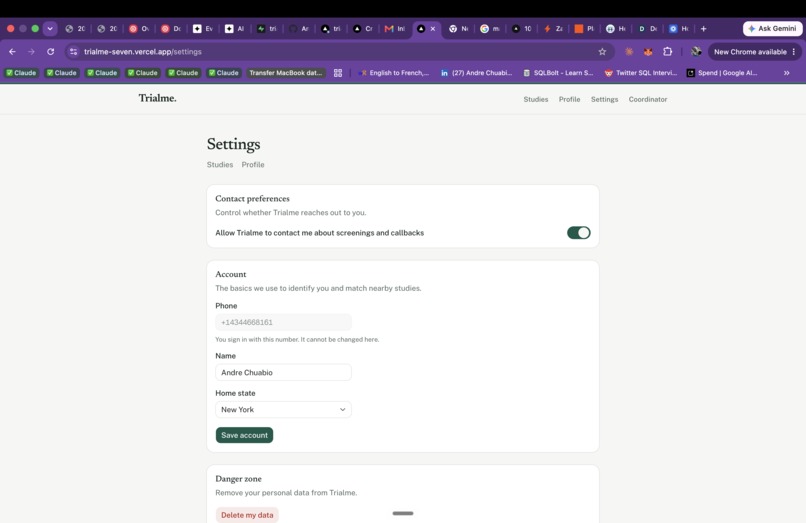This screenshot has height=523, width=806.
Task: Open the Transfer MacBook dat... bookmark
Action: coord(286,73)
